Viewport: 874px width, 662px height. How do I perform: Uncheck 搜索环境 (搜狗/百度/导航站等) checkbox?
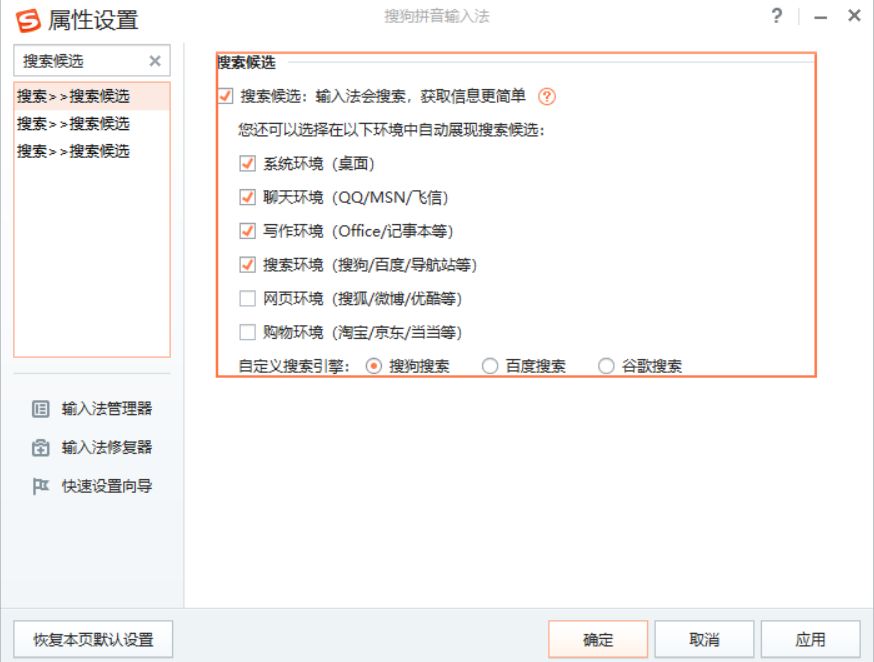[247, 264]
